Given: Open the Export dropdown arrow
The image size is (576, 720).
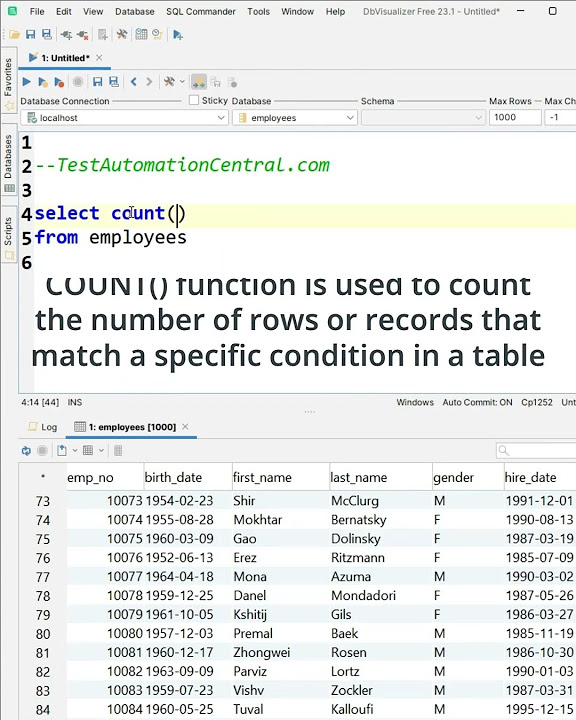Looking at the screenshot, I should coord(74,450).
